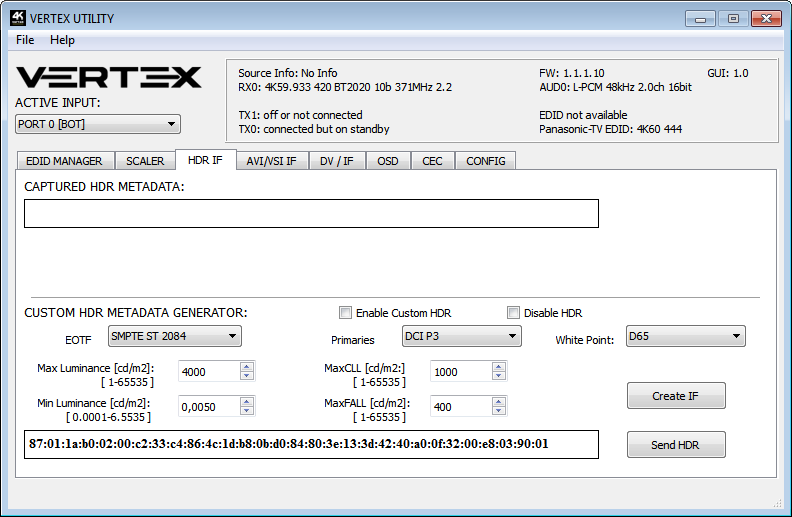This screenshot has height=517, width=792.
Task: Click the 'Panasonic-TV EDID: 4K60 444' text
Action: pyautogui.click(x=610, y=129)
